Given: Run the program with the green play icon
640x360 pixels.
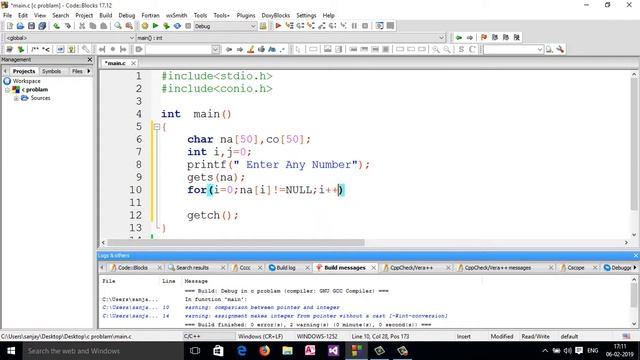Looking at the screenshot, I should [156, 26].
